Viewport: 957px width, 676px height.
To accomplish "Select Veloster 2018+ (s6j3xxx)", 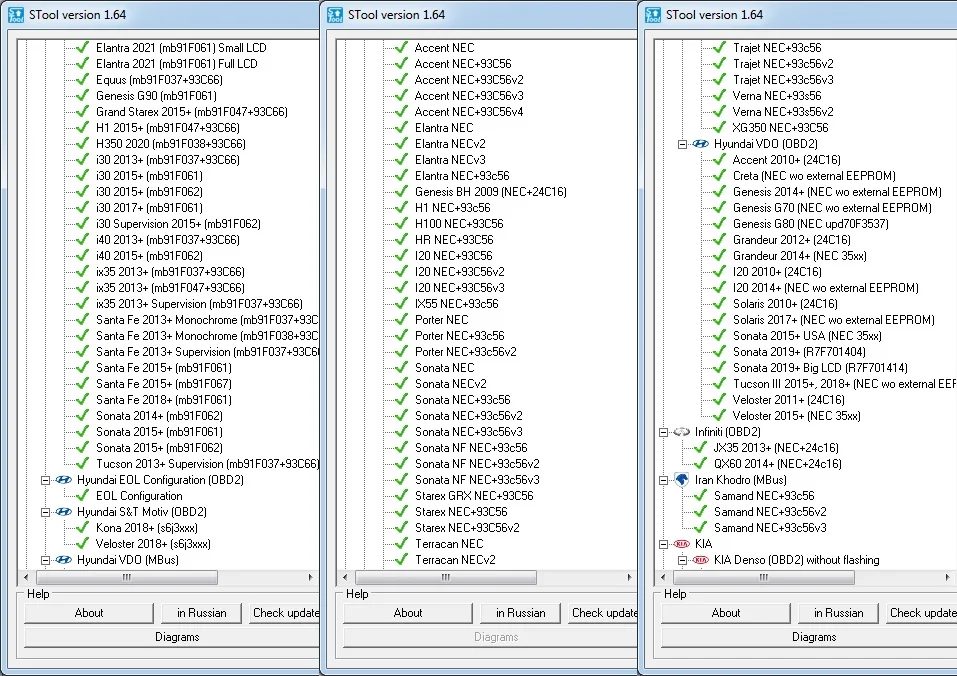I will tap(153, 544).
